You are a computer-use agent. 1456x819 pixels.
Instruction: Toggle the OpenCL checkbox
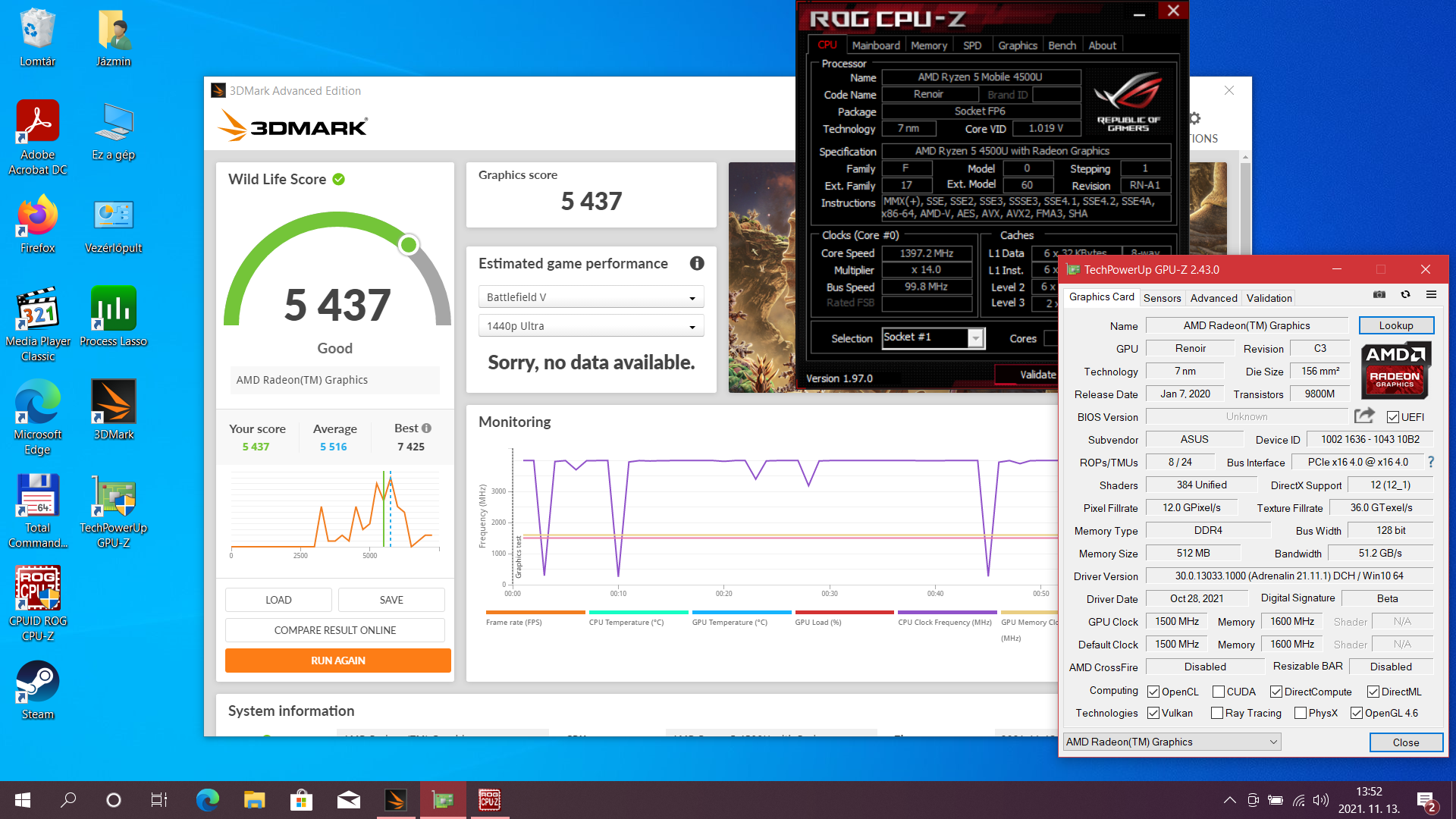1153,692
